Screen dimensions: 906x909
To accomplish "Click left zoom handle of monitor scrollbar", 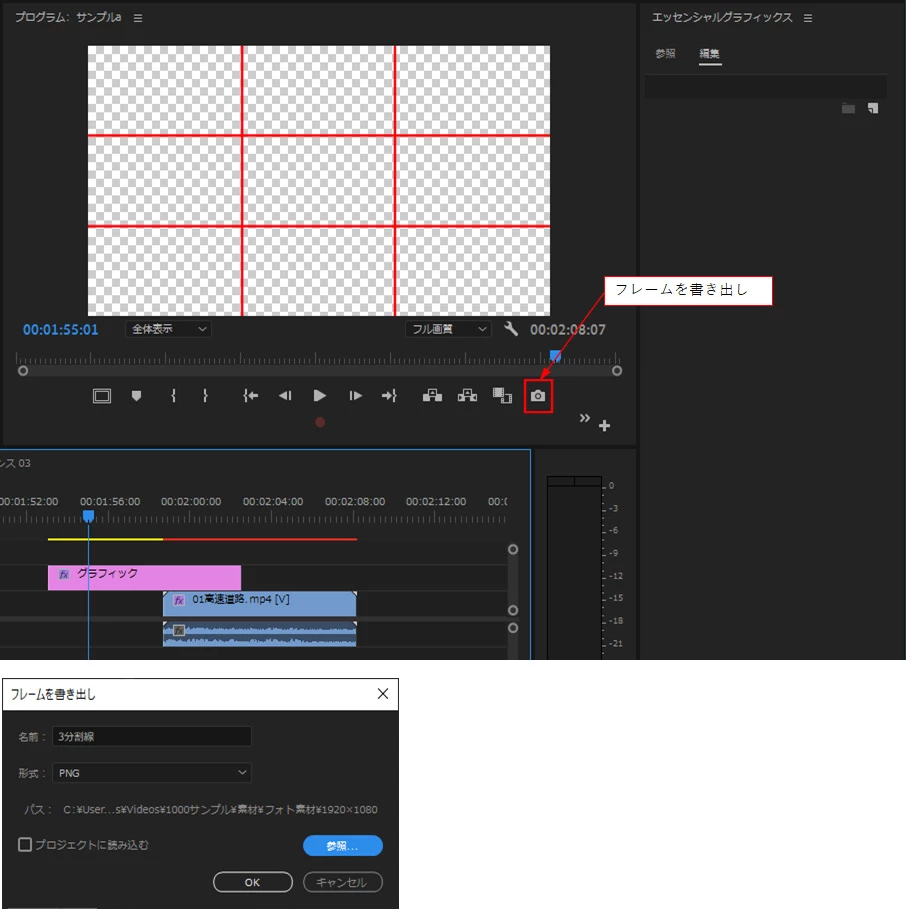I will click(23, 370).
